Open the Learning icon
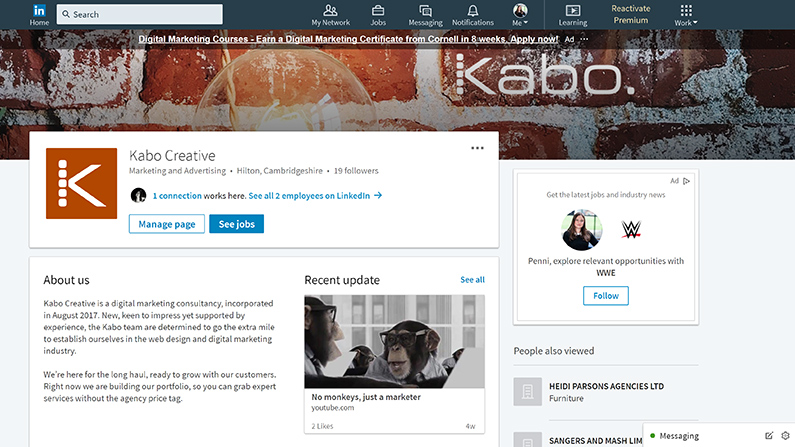 pyautogui.click(x=573, y=11)
